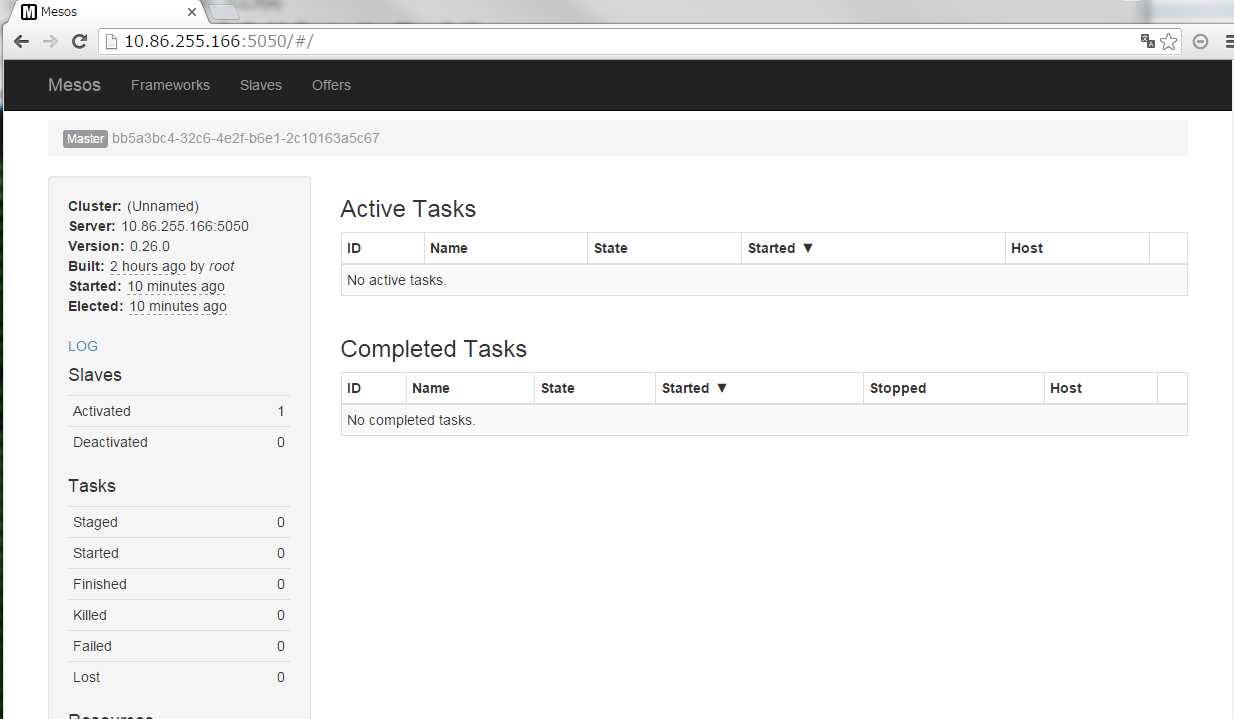Viewport: 1234px width, 719px height.
Task: Toggle sort on Completed Tasks Started column
Action: [759, 388]
